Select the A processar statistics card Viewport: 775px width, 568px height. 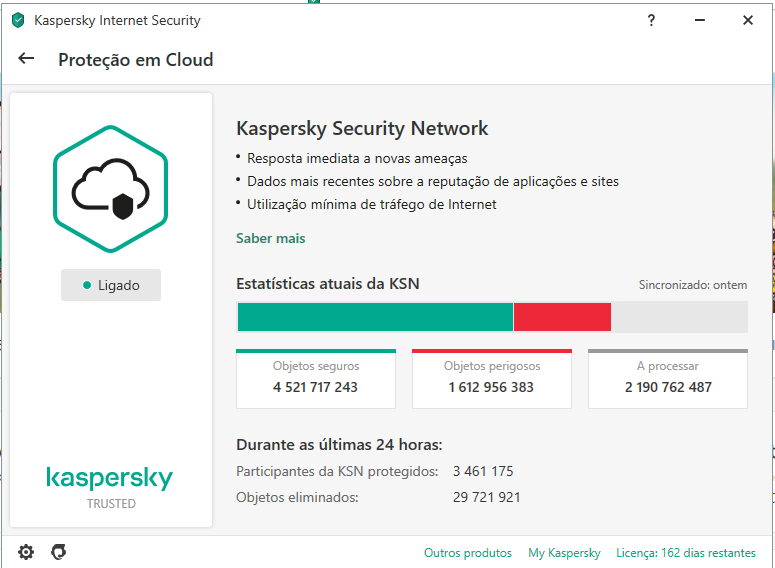point(667,379)
